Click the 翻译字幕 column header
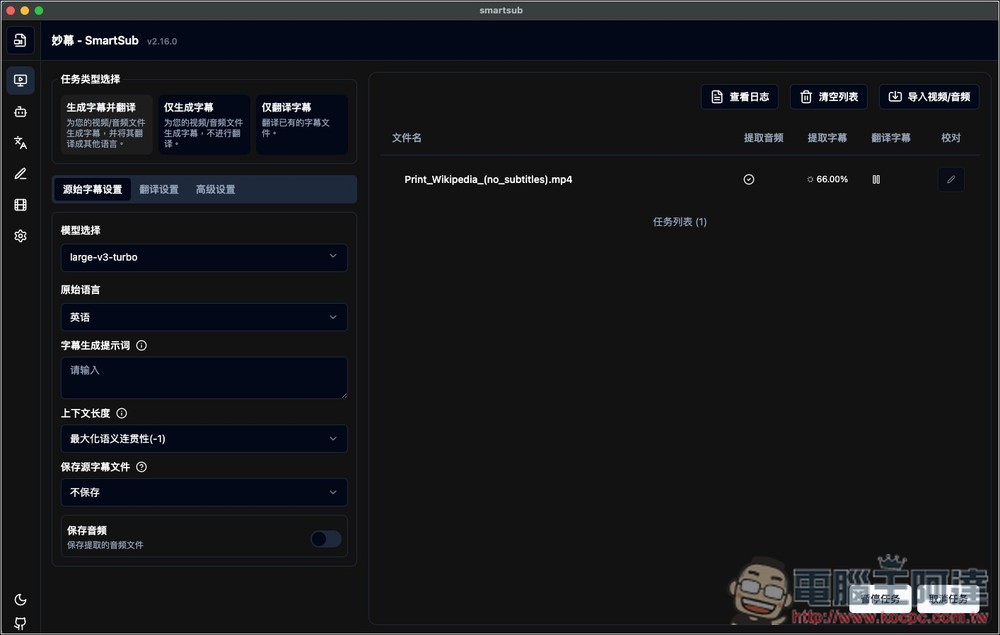The image size is (1000, 635). 891,138
